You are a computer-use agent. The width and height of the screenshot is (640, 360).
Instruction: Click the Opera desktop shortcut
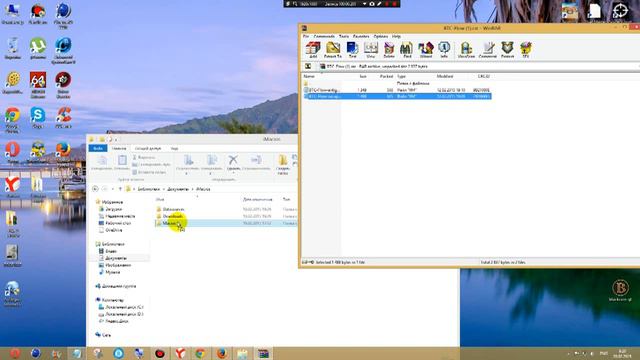pos(12,152)
